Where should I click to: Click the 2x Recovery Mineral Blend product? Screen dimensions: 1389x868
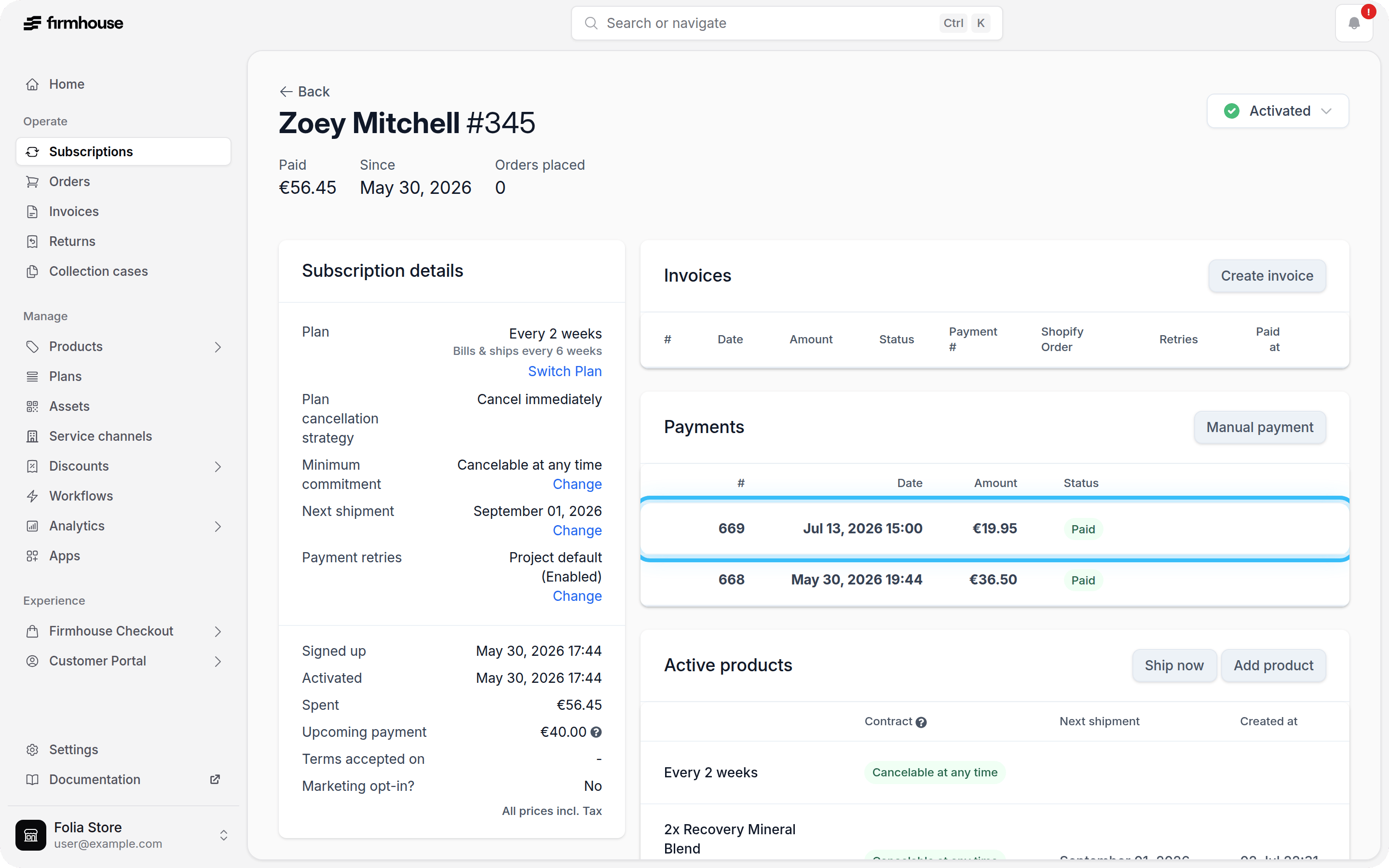coord(730,839)
